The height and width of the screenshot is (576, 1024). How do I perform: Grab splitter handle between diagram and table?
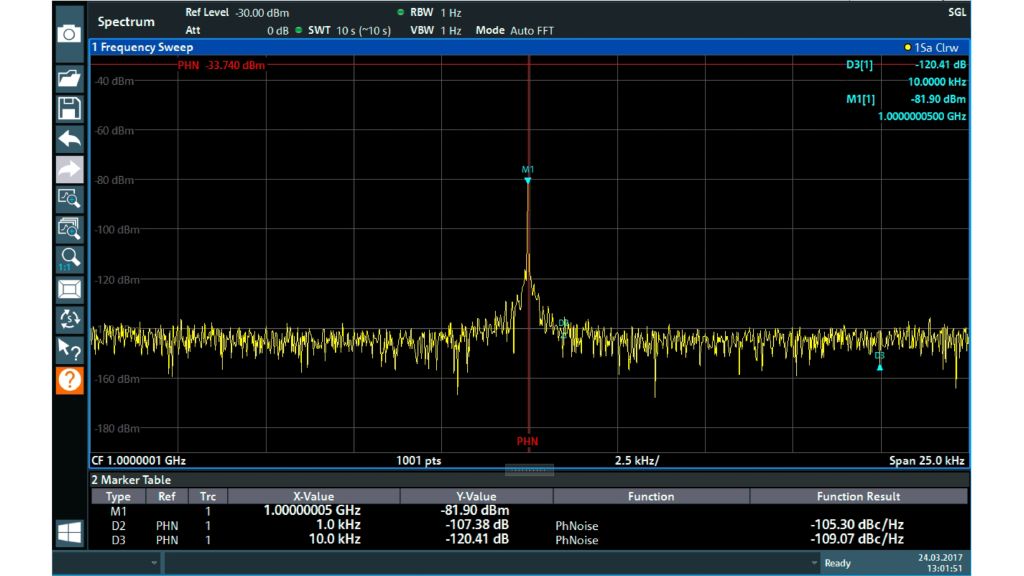[528, 470]
